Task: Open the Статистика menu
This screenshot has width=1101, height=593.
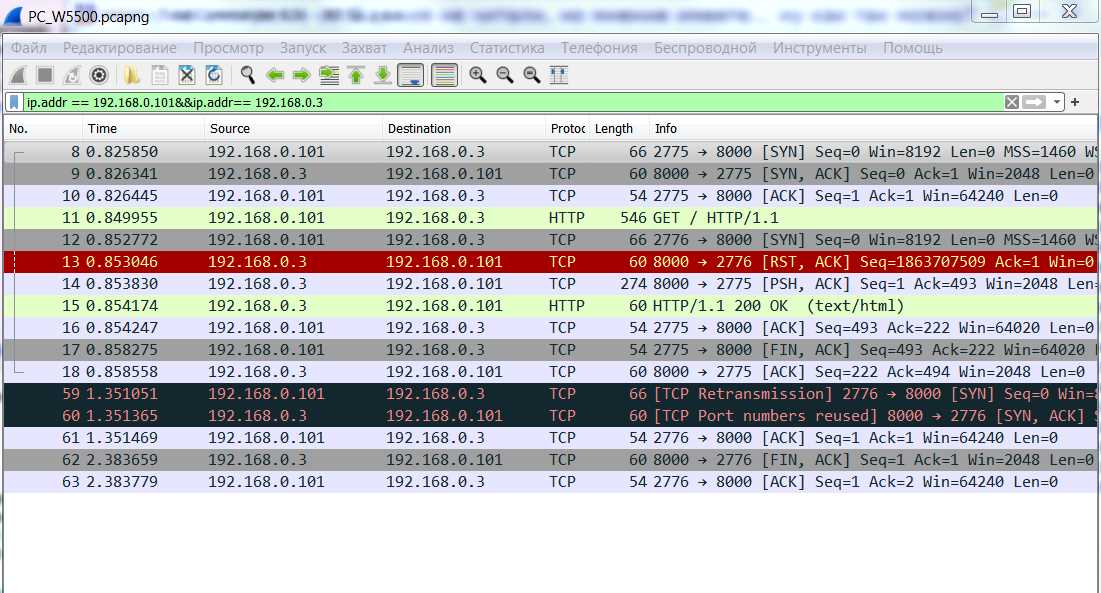Action: tap(507, 48)
